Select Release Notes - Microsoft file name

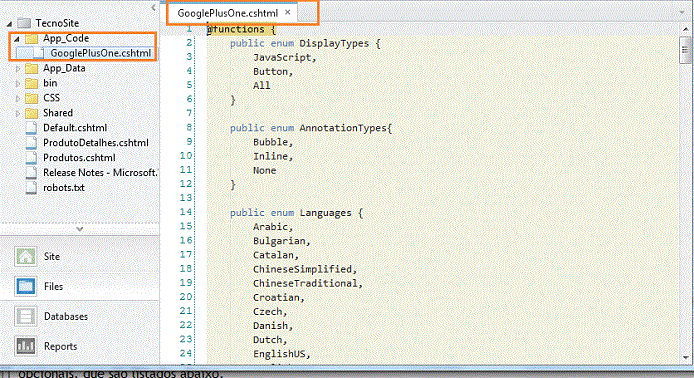[x=100, y=173]
